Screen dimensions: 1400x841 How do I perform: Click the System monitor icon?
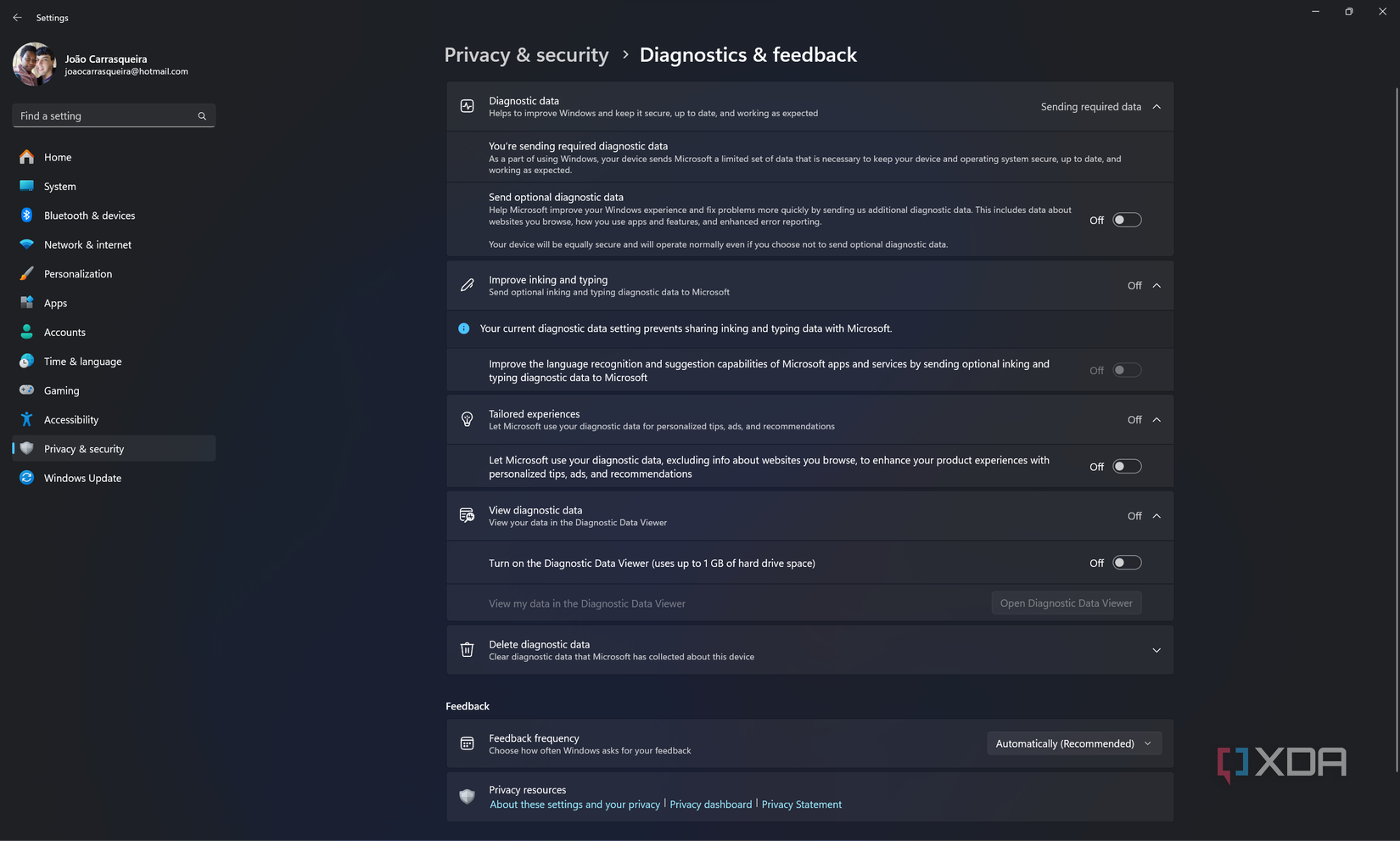coord(27,186)
